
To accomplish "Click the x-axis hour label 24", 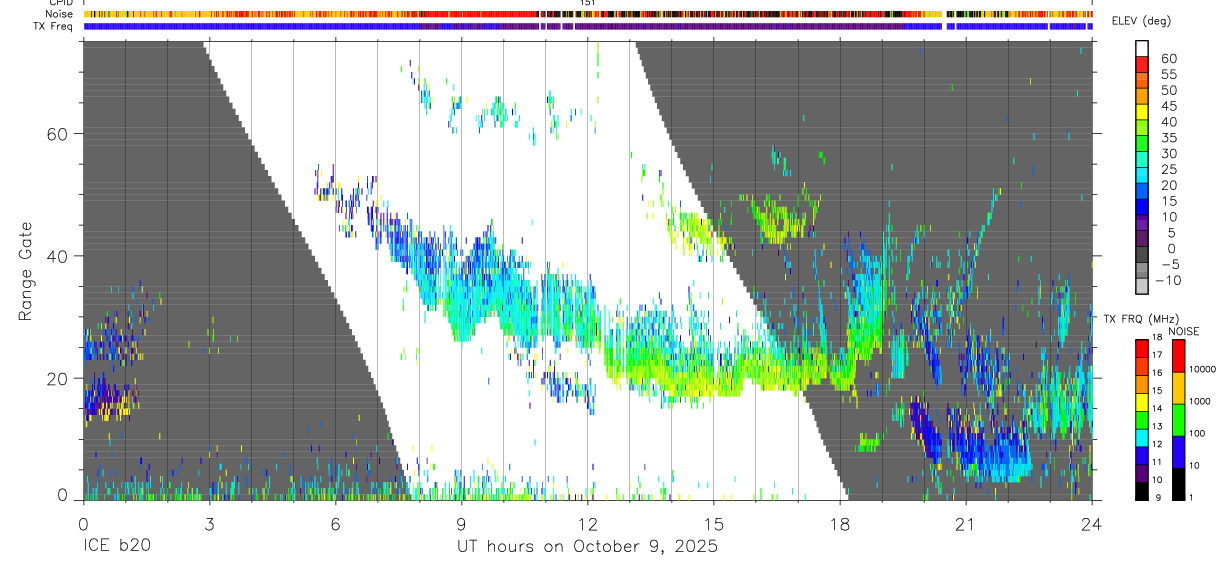I will [1092, 523].
